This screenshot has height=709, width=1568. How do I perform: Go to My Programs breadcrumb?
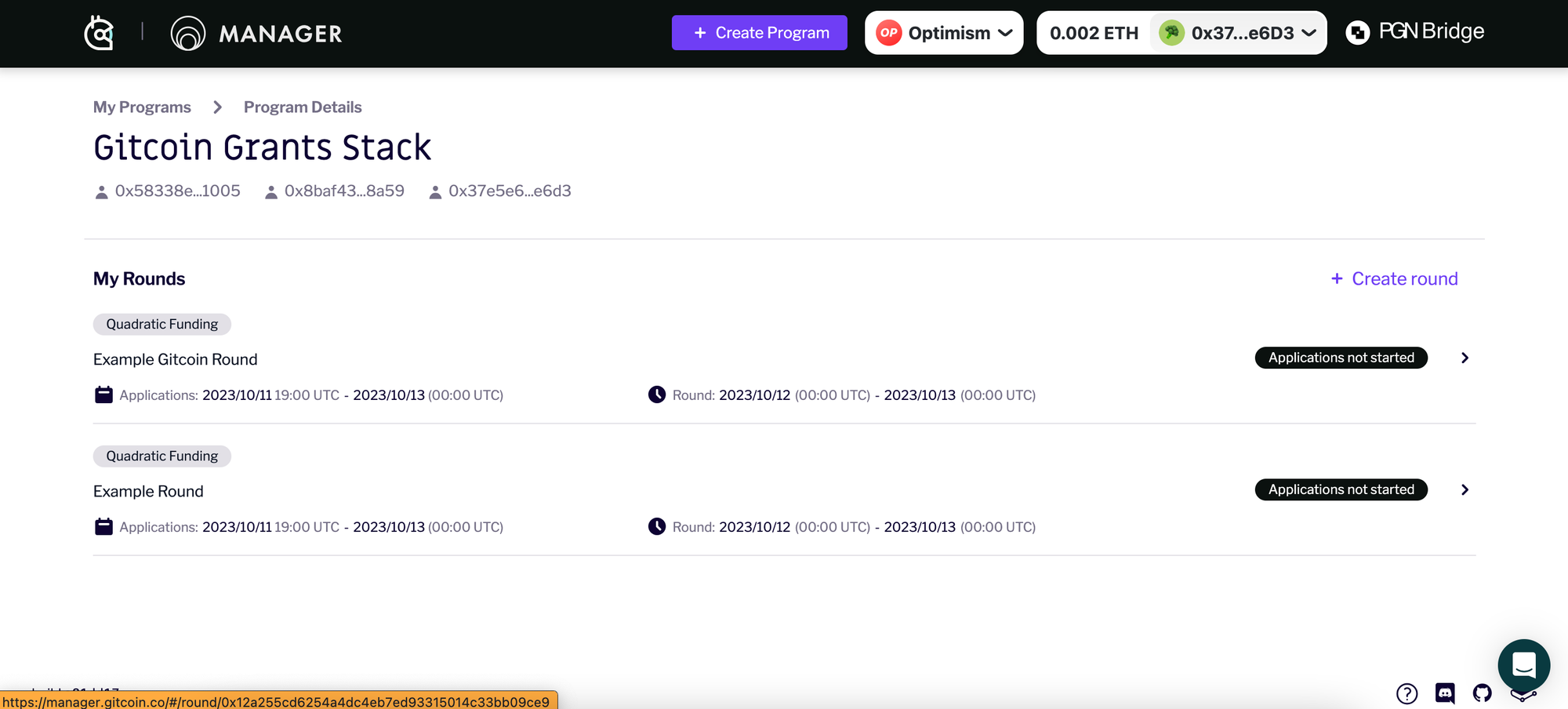[142, 107]
